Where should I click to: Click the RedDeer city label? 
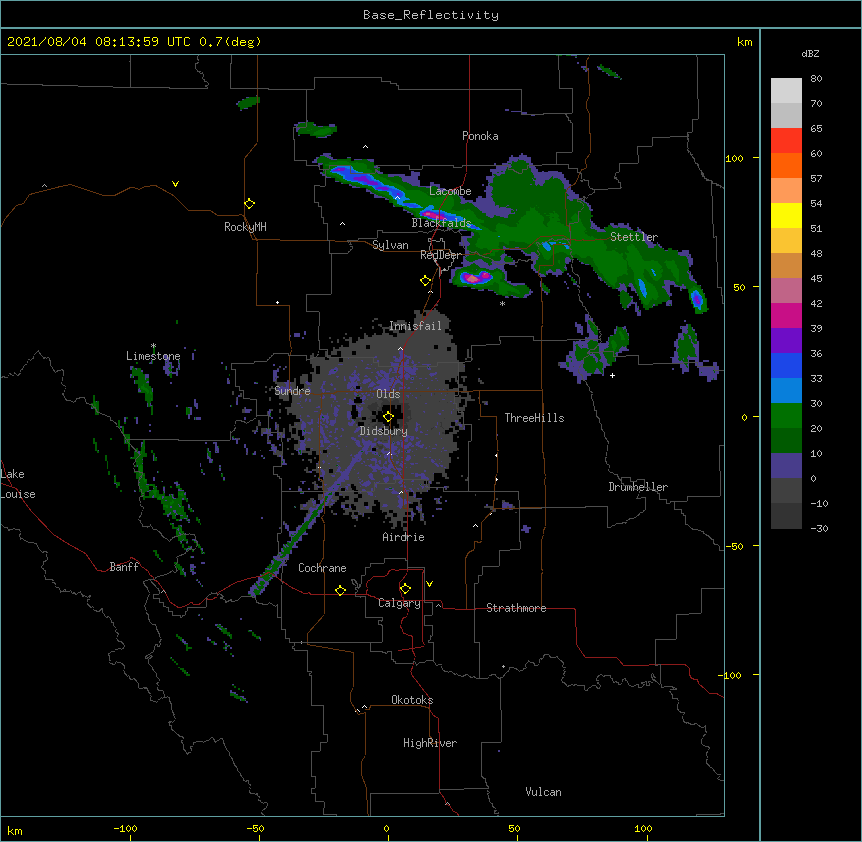pos(441,255)
